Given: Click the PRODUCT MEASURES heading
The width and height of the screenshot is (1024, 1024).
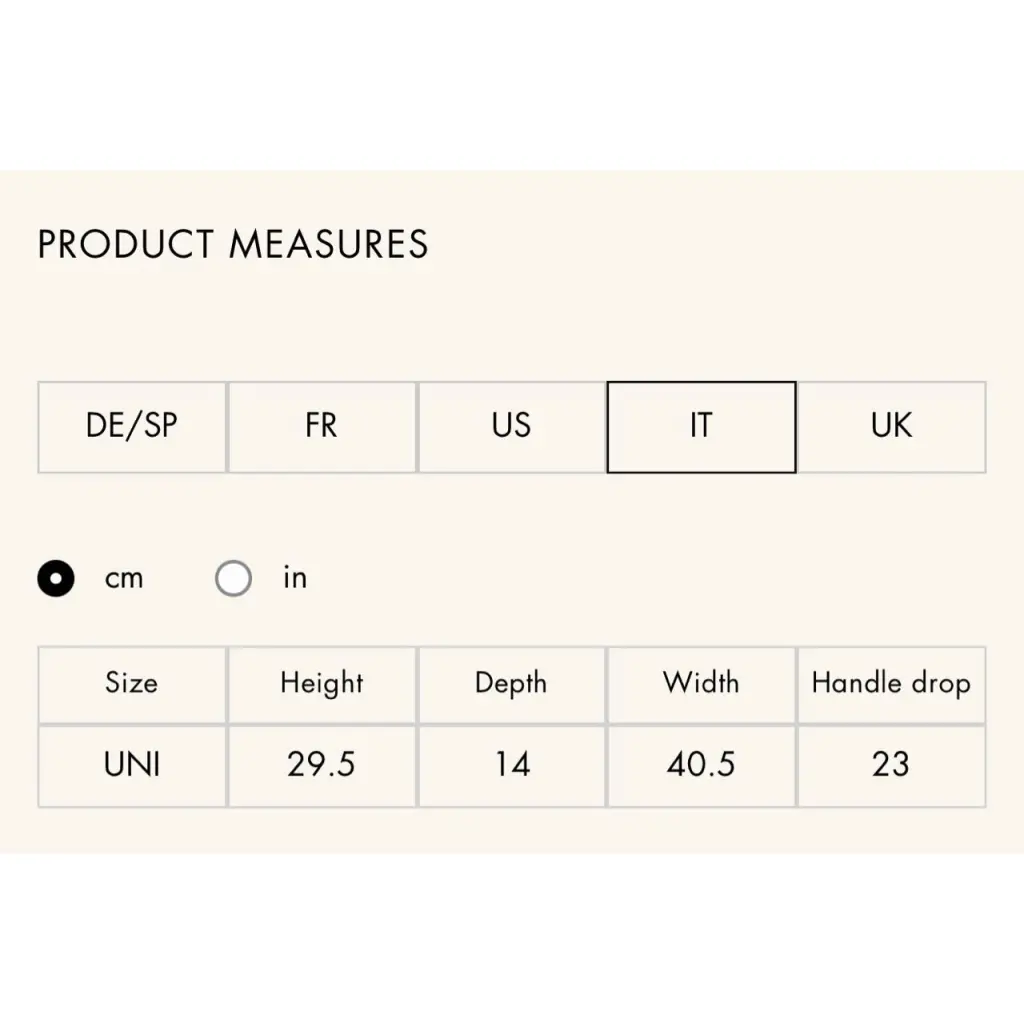Looking at the screenshot, I should coord(233,245).
